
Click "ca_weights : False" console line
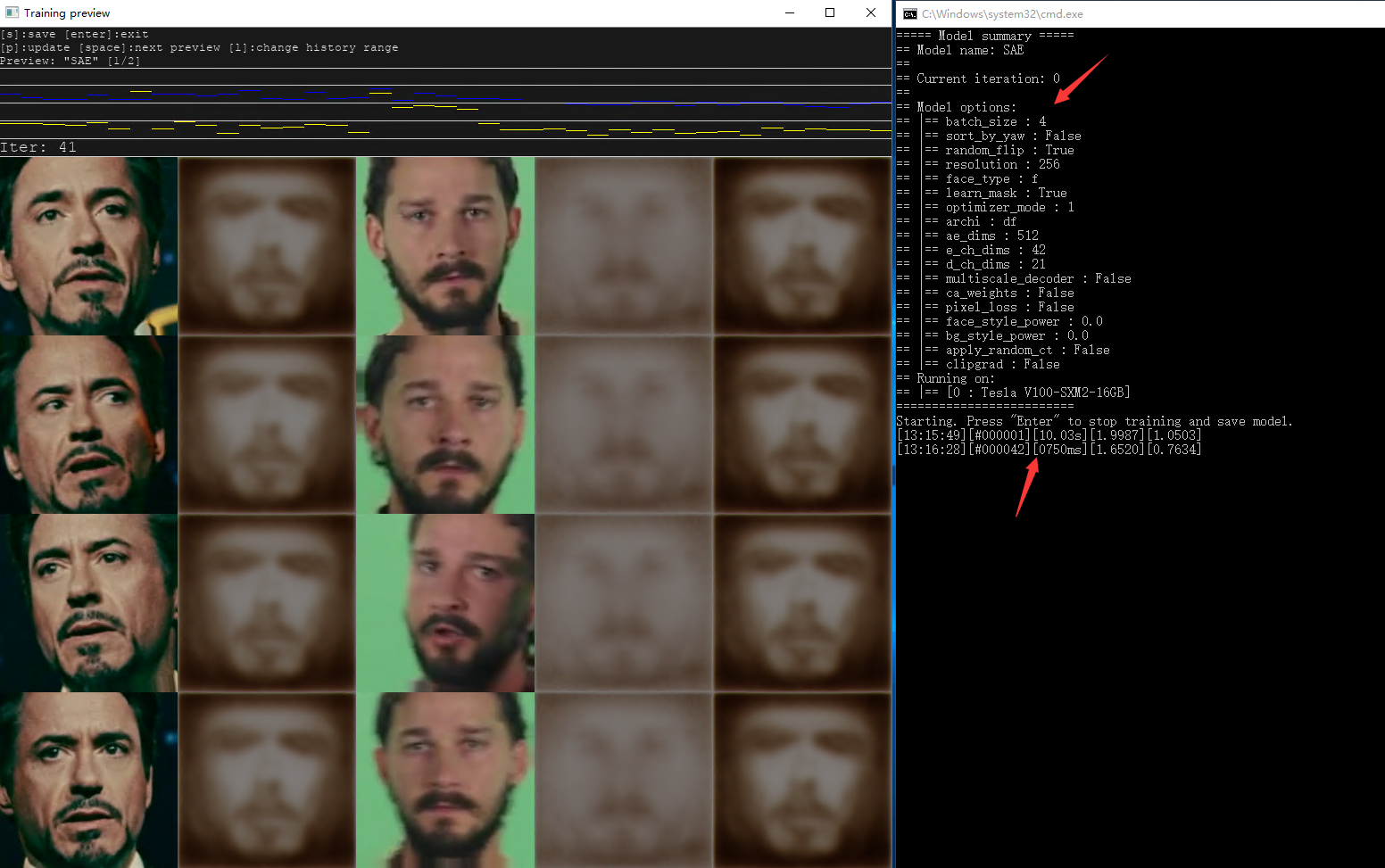click(1009, 293)
